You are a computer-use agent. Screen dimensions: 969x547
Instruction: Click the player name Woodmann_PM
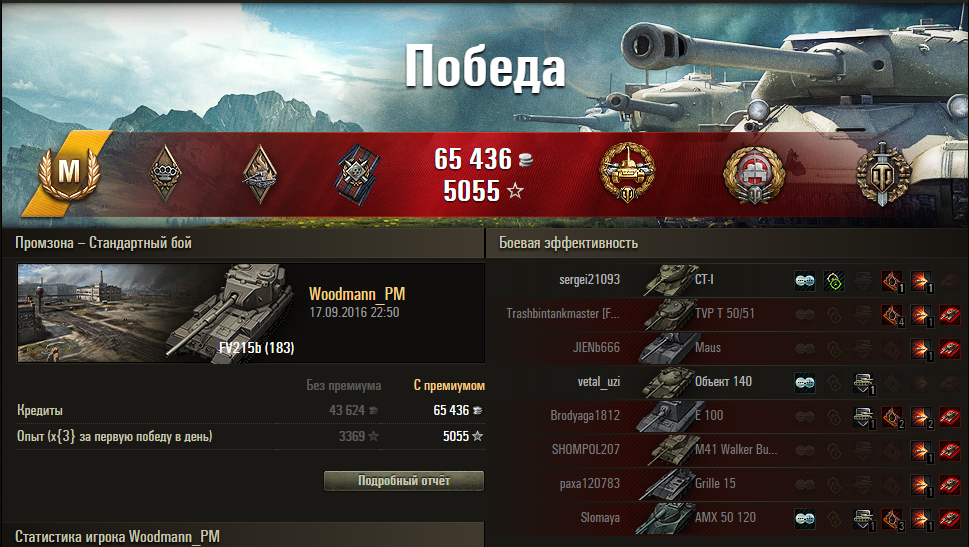tap(357, 294)
